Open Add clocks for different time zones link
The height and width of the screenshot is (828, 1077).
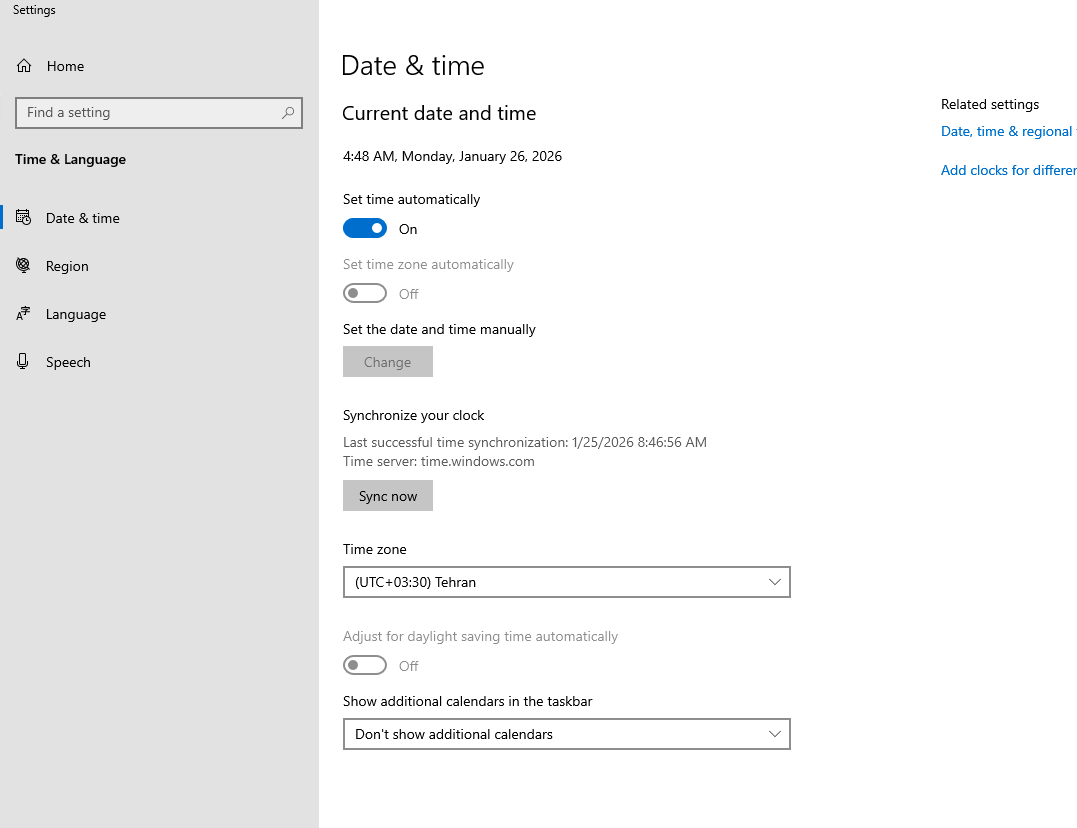click(x=1008, y=171)
